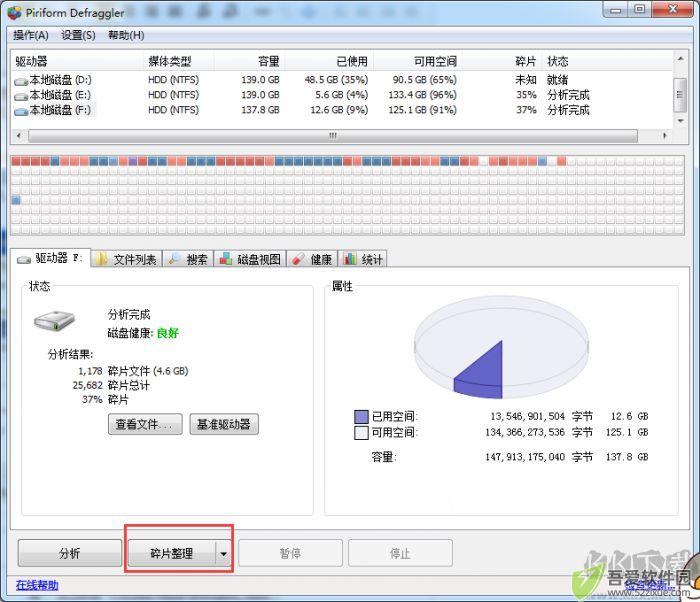700x602 pixels.
Task: Sort drives by 驱动器 column header
Action: (77, 61)
